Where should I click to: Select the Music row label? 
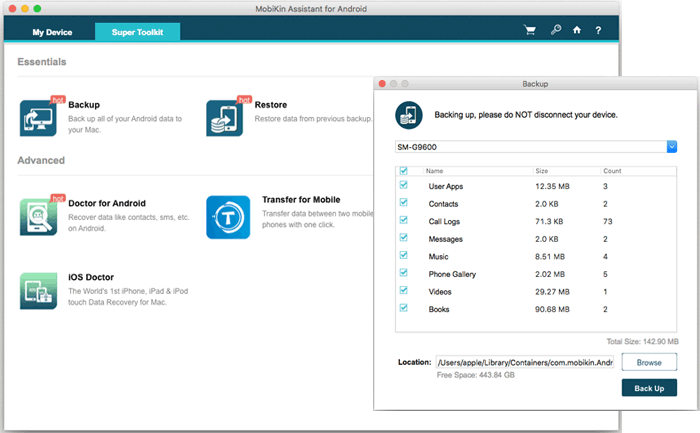tap(438, 257)
